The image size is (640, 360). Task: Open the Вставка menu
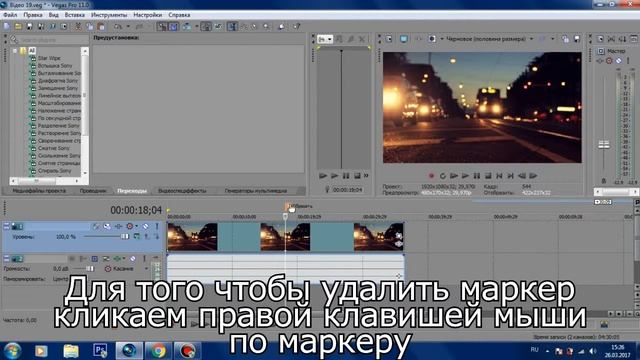coord(75,15)
